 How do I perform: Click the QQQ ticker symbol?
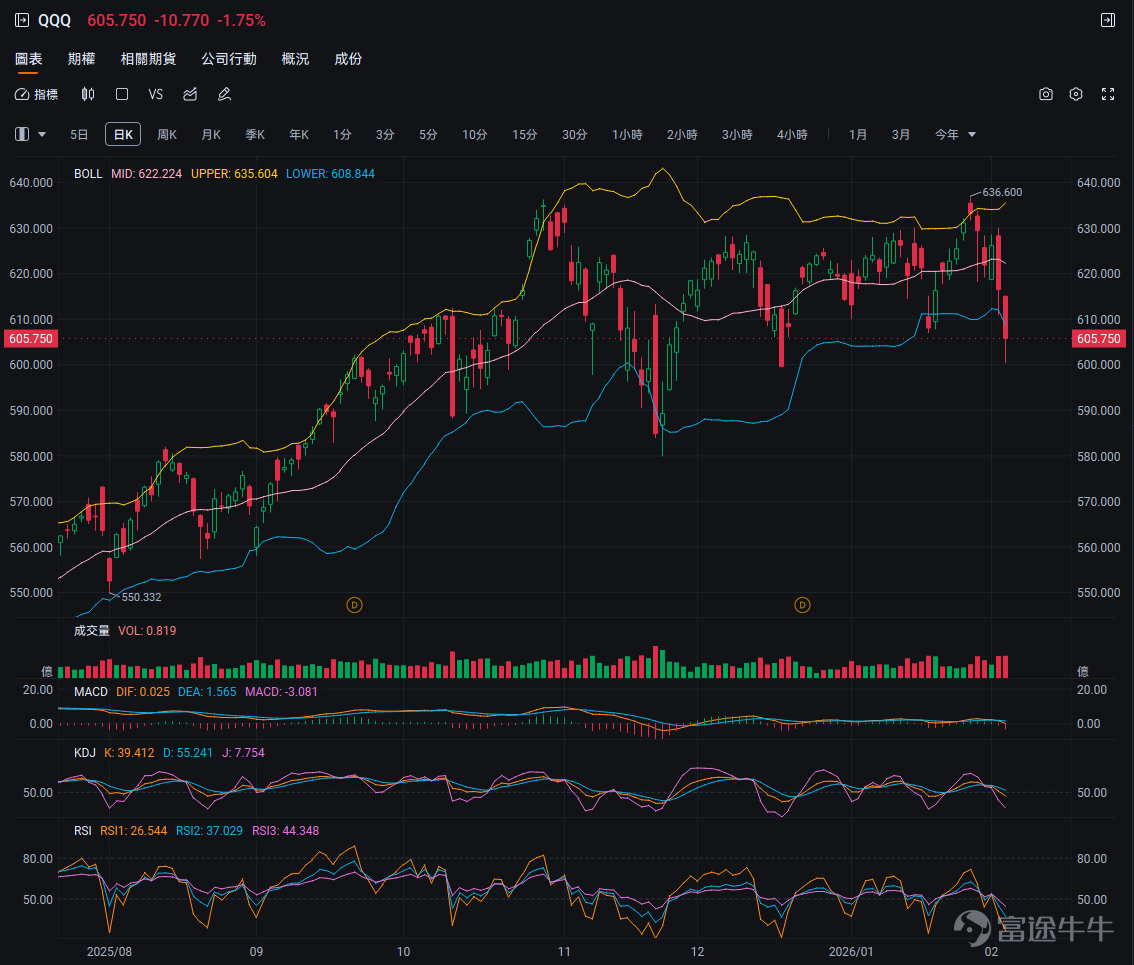coord(54,20)
